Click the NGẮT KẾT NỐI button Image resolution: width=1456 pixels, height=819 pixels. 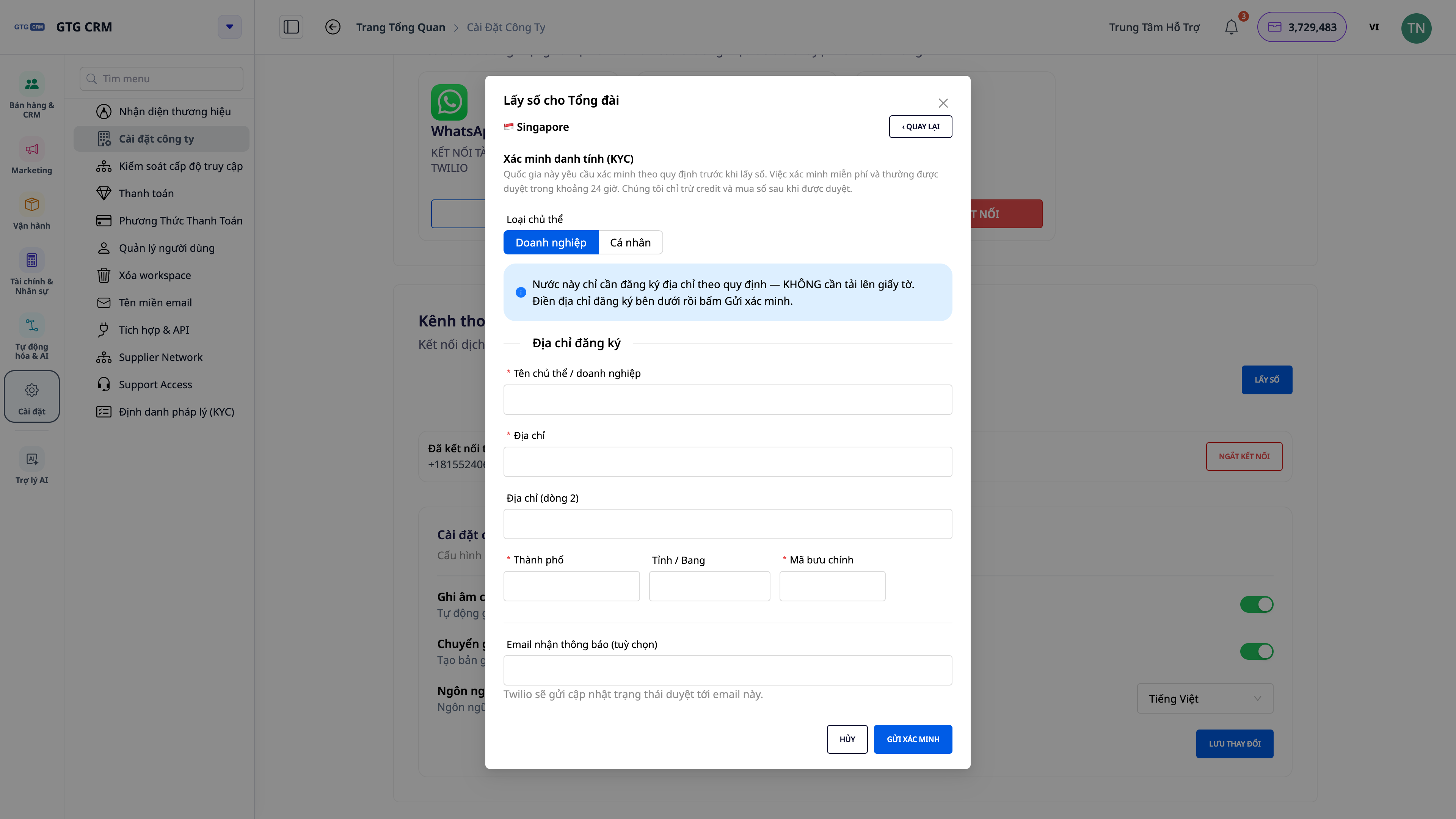(x=1244, y=456)
